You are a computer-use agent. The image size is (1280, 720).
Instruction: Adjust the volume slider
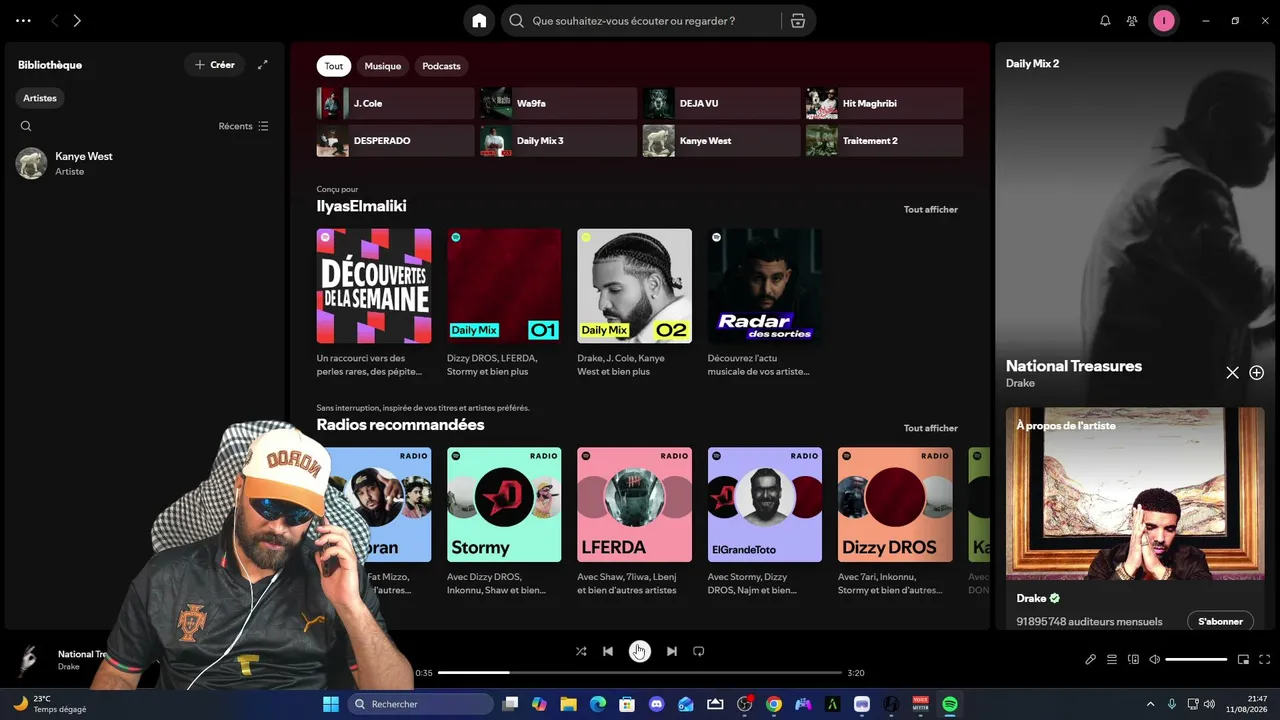[1196, 660]
